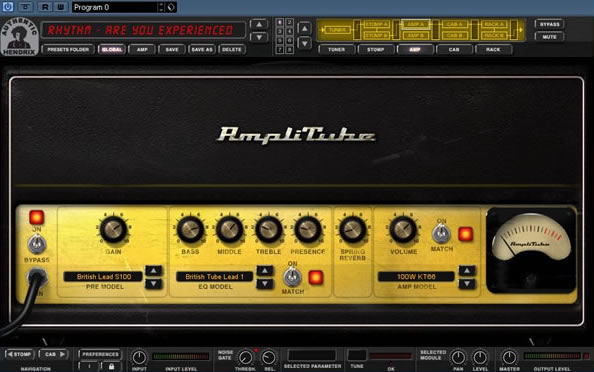
Task: Delete the current preset
Action: pyautogui.click(x=231, y=50)
